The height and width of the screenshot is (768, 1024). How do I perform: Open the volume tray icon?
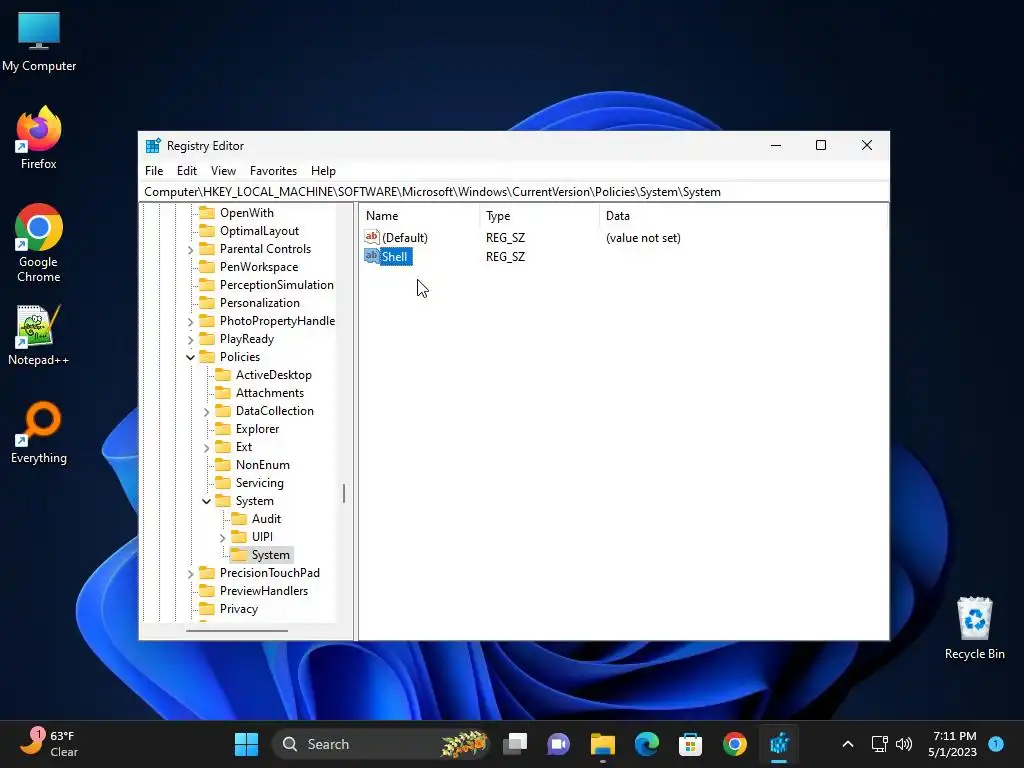[x=904, y=744]
